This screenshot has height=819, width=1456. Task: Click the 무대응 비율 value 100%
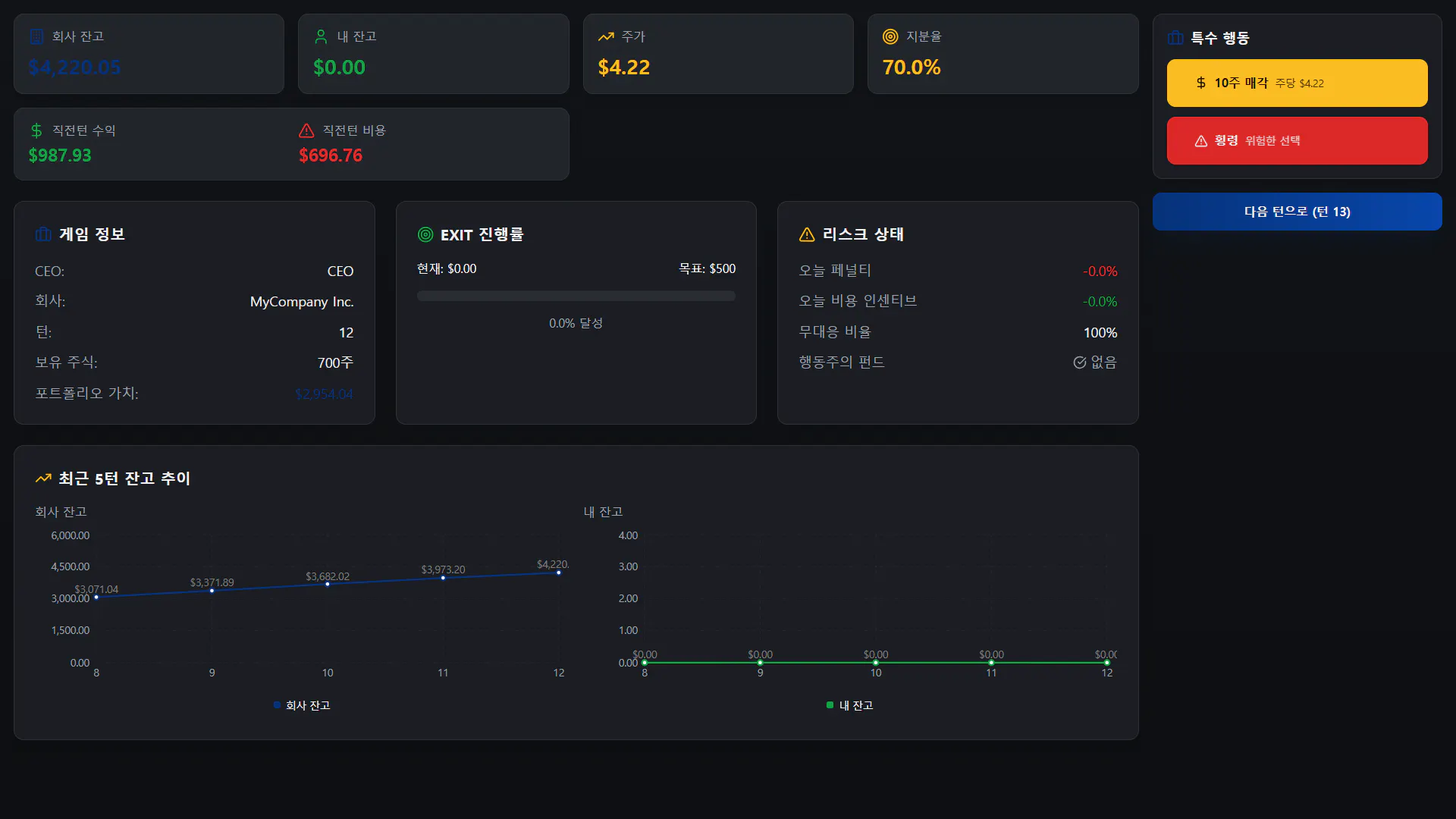[x=1100, y=332]
